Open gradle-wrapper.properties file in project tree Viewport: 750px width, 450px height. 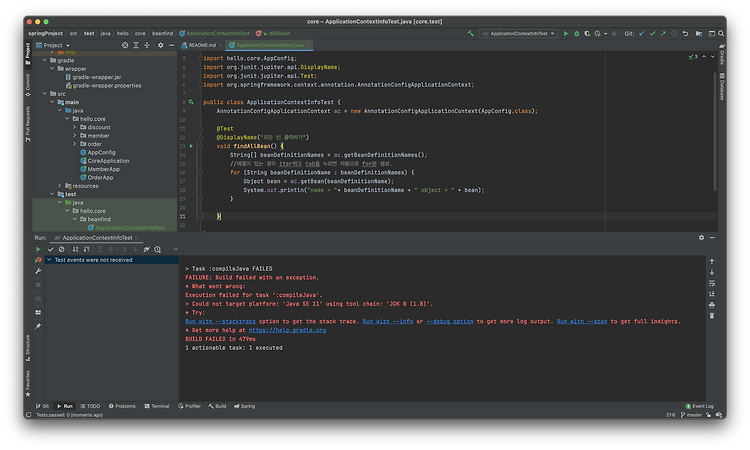coord(103,86)
